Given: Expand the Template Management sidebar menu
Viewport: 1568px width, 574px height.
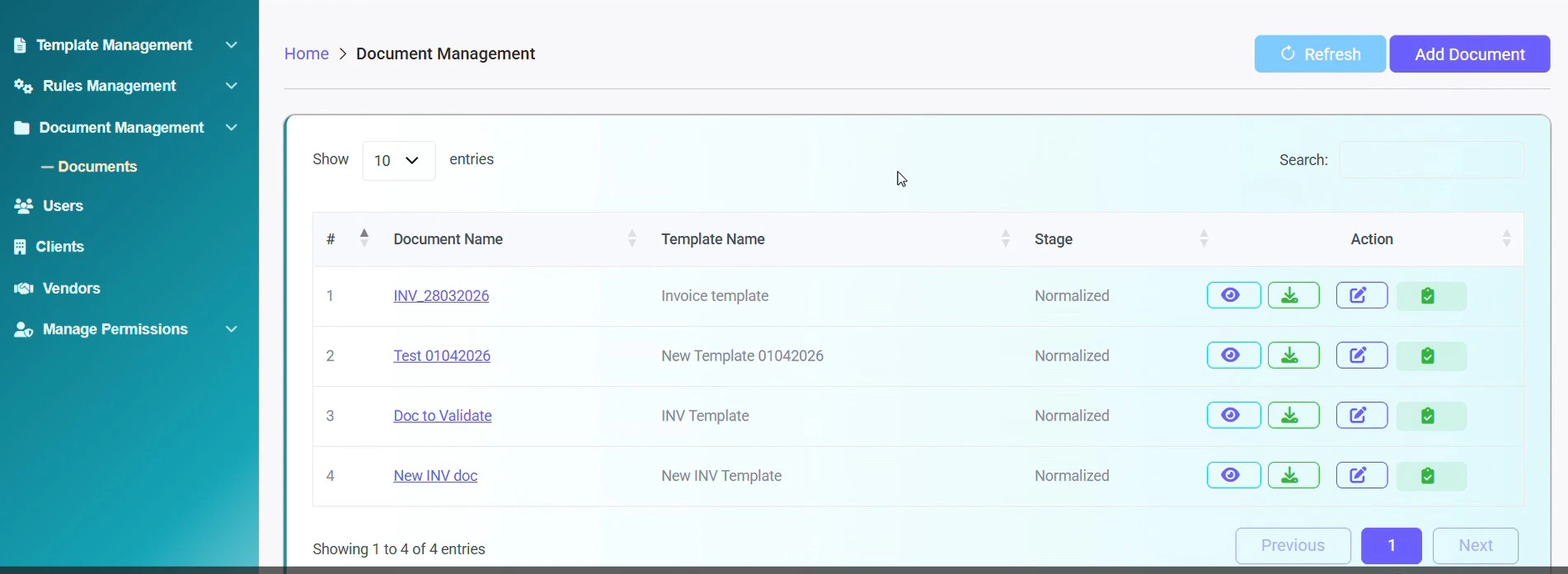Looking at the screenshot, I should 126,45.
